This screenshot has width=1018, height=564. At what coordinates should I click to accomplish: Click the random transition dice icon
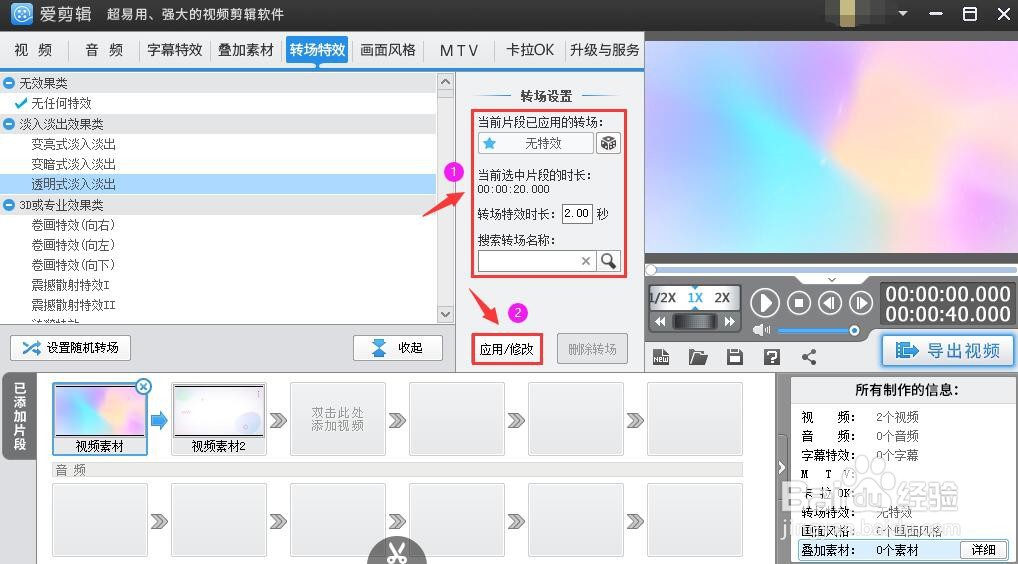point(608,143)
